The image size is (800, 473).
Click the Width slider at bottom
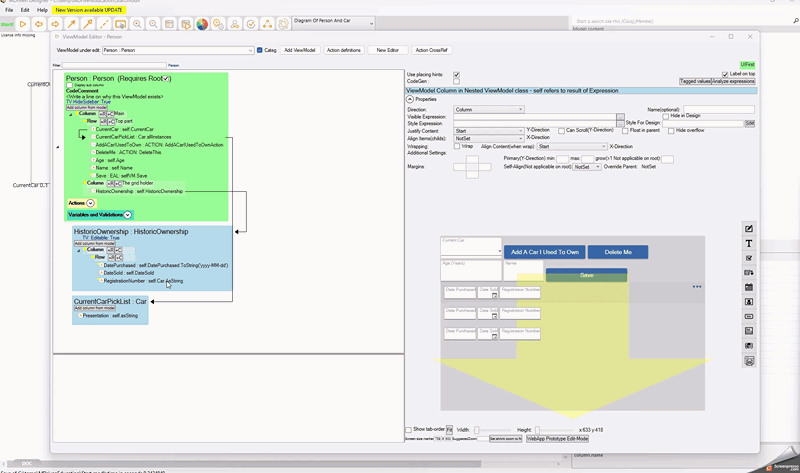click(x=490, y=429)
